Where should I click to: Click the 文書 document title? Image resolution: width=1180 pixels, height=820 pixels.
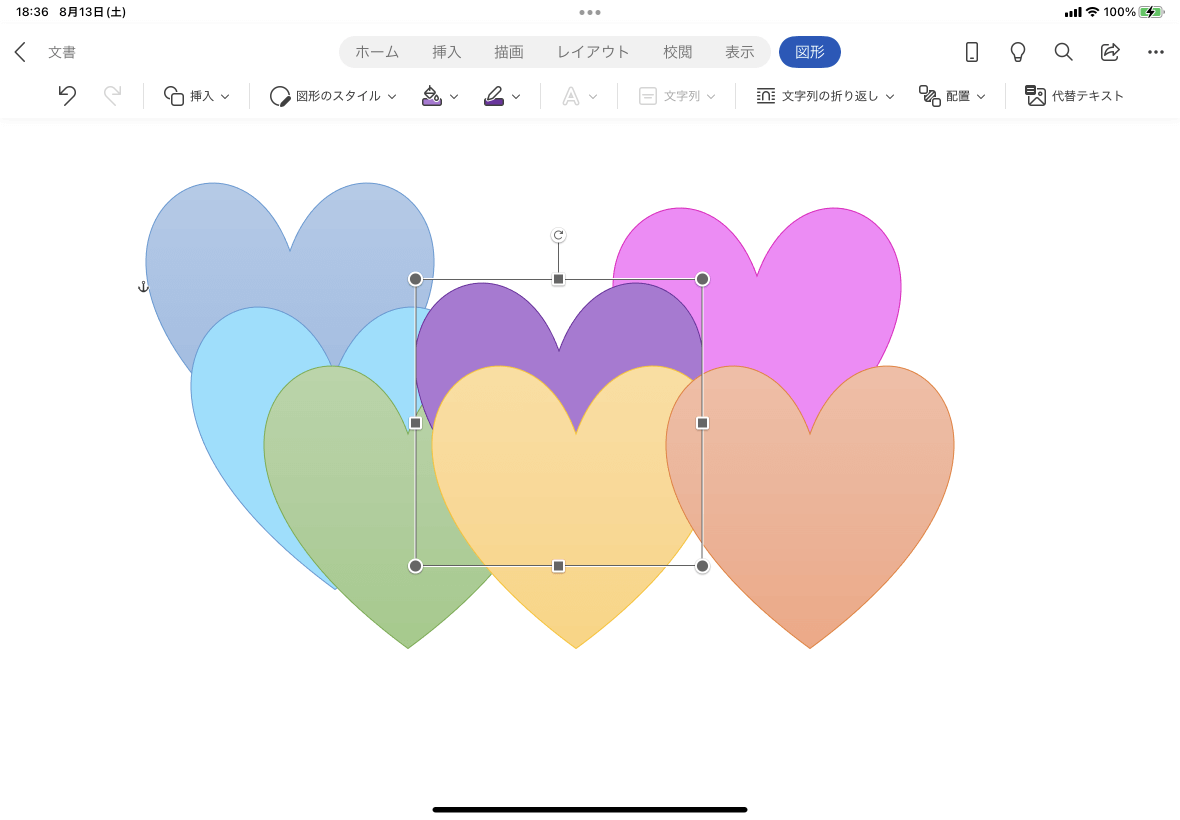[x=62, y=52]
